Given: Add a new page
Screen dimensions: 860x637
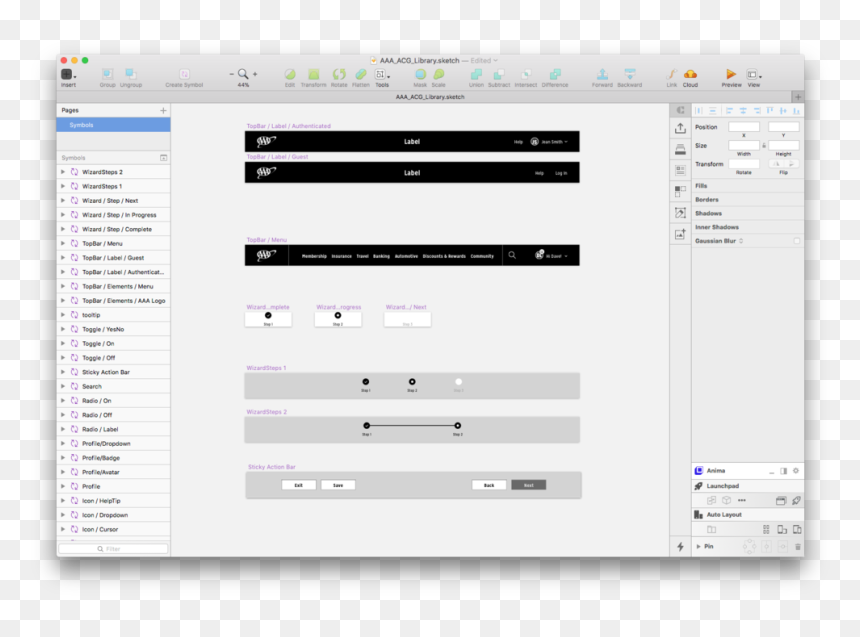Looking at the screenshot, I should click(163, 110).
